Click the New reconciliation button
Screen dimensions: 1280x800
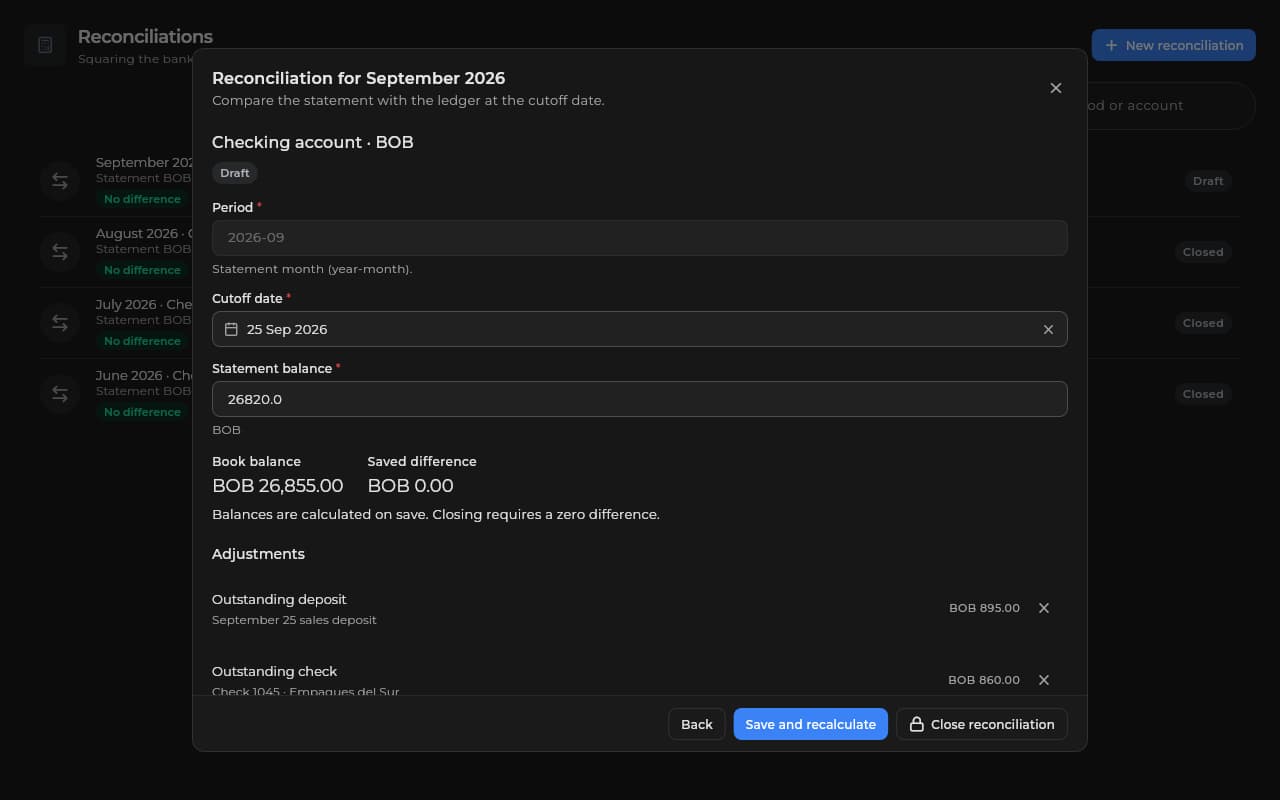(x=1174, y=46)
